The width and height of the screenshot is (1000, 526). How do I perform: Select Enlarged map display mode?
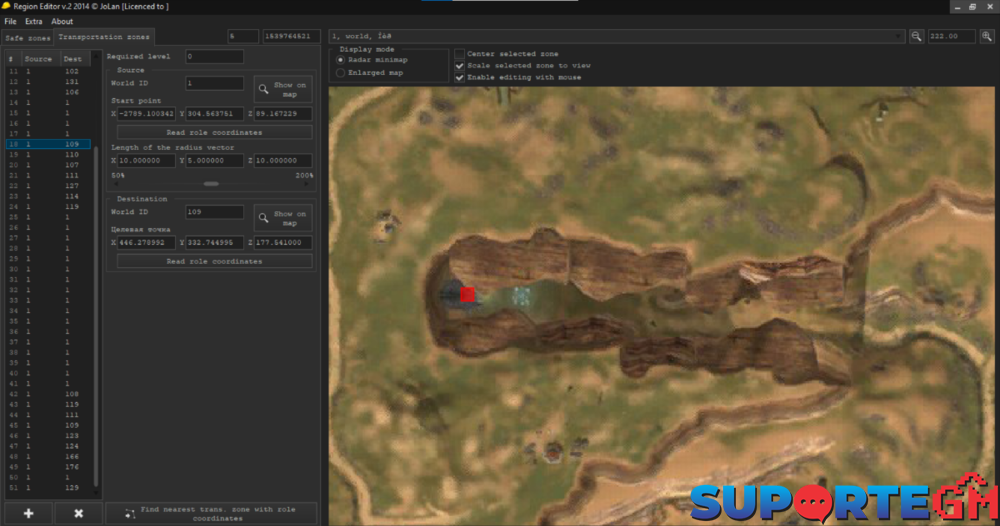click(x=341, y=73)
